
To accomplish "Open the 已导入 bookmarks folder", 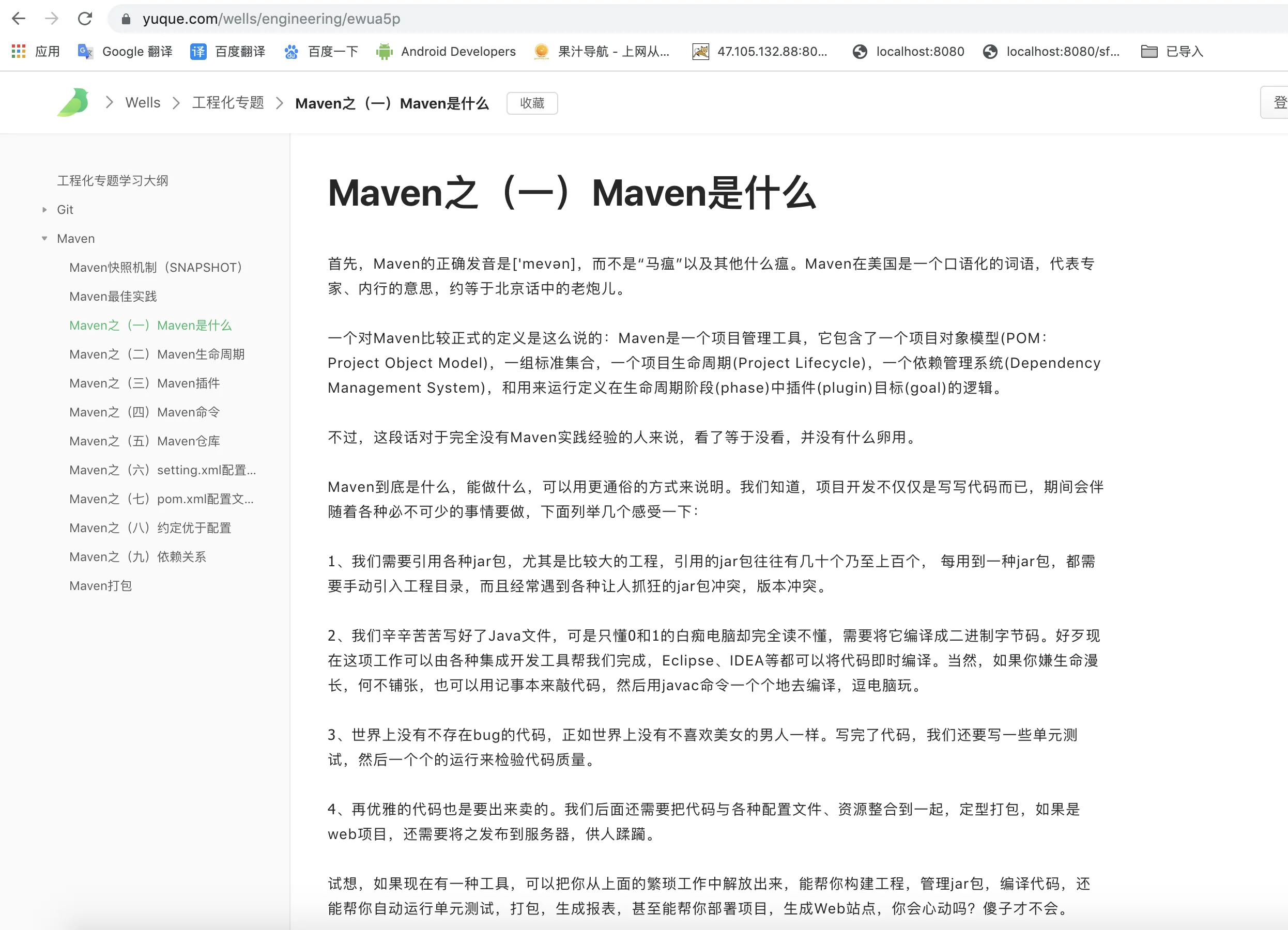I will pos(1173,52).
